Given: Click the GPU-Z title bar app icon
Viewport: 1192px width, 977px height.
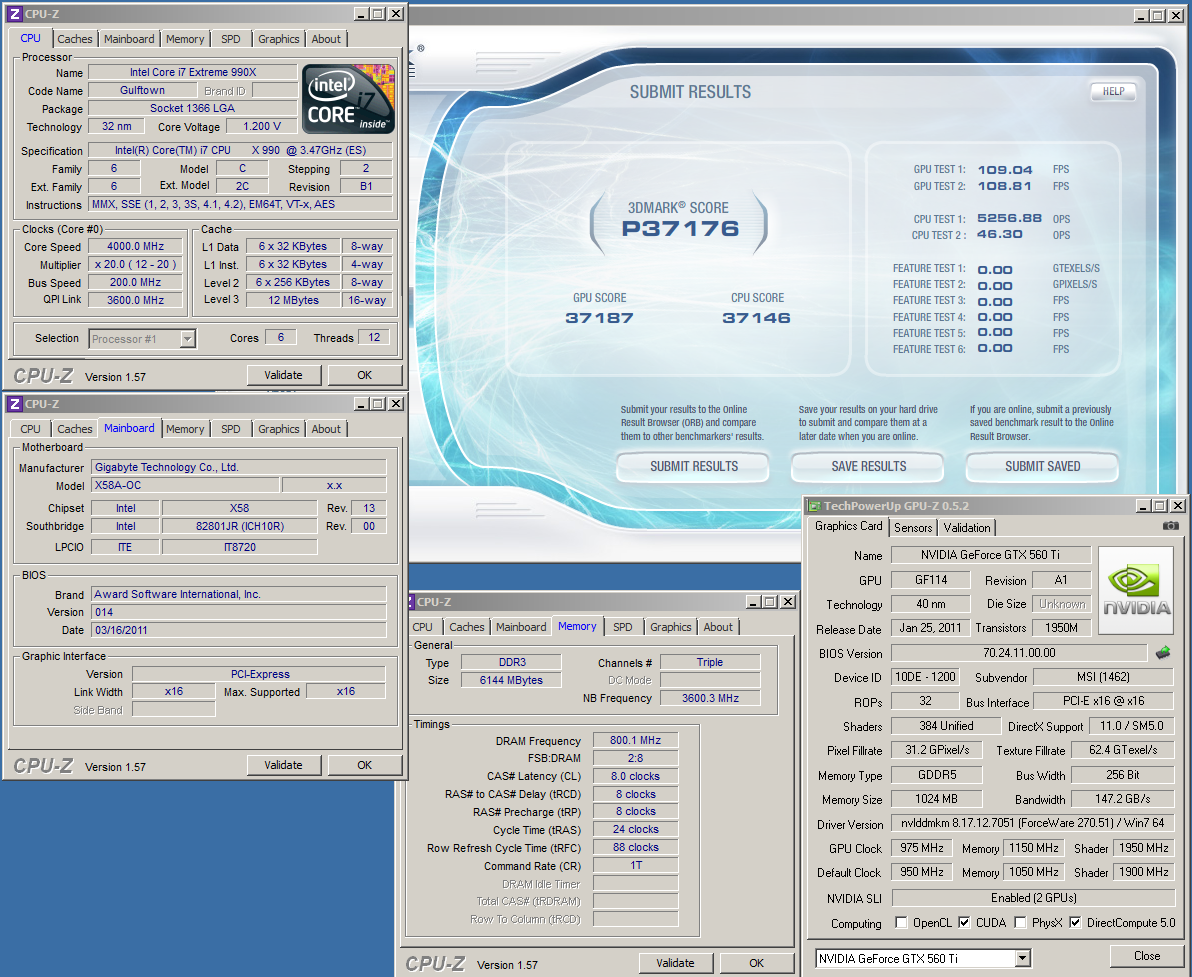Looking at the screenshot, I should [x=814, y=506].
